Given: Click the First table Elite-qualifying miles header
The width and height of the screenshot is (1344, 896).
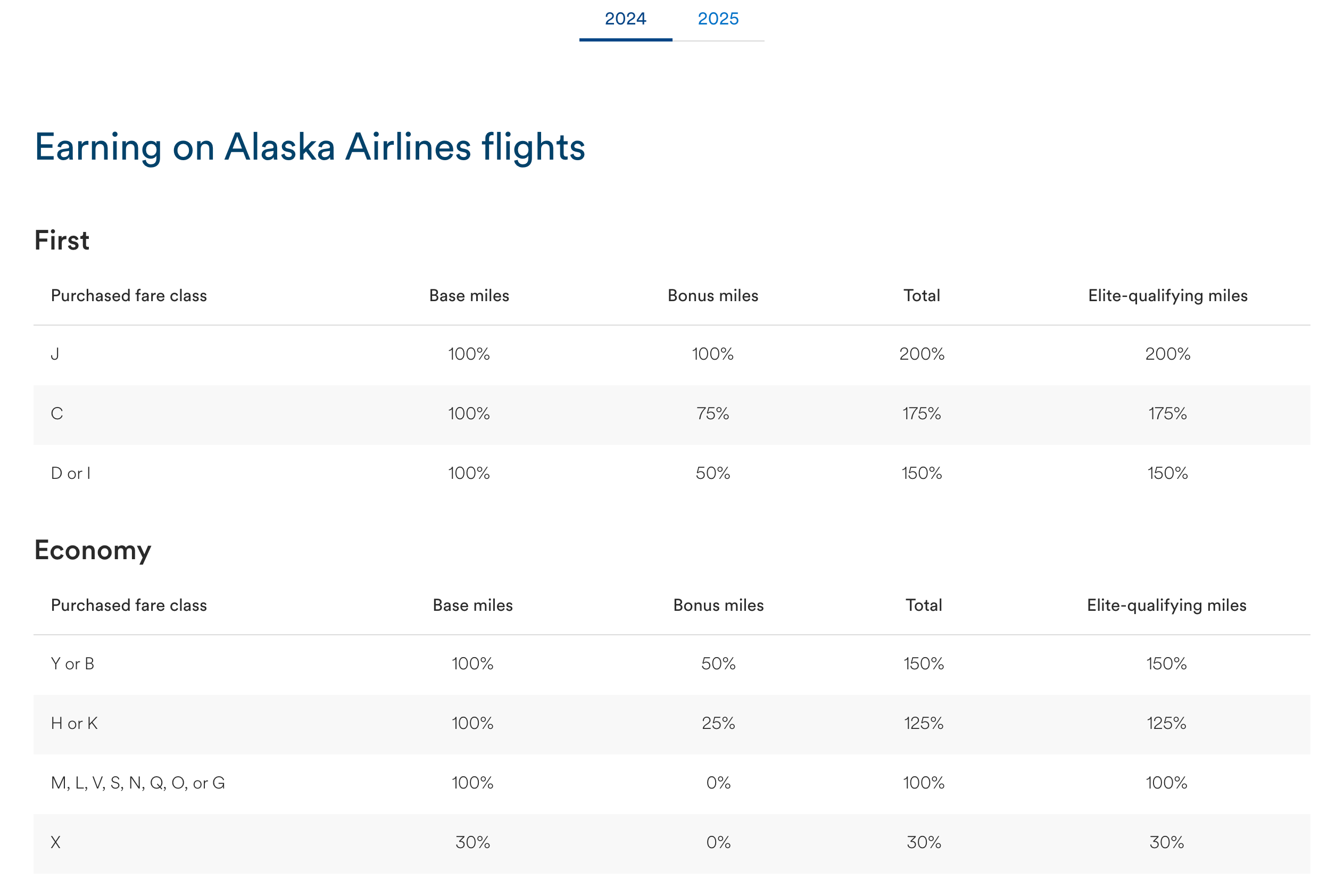Looking at the screenshot, I should [1167, 295].
